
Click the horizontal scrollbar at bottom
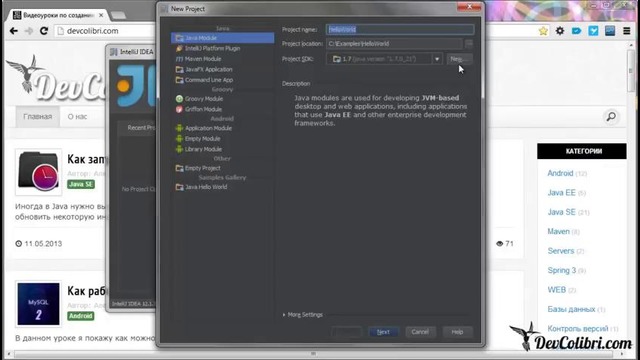pyautogui.click(x=313, y=354)
